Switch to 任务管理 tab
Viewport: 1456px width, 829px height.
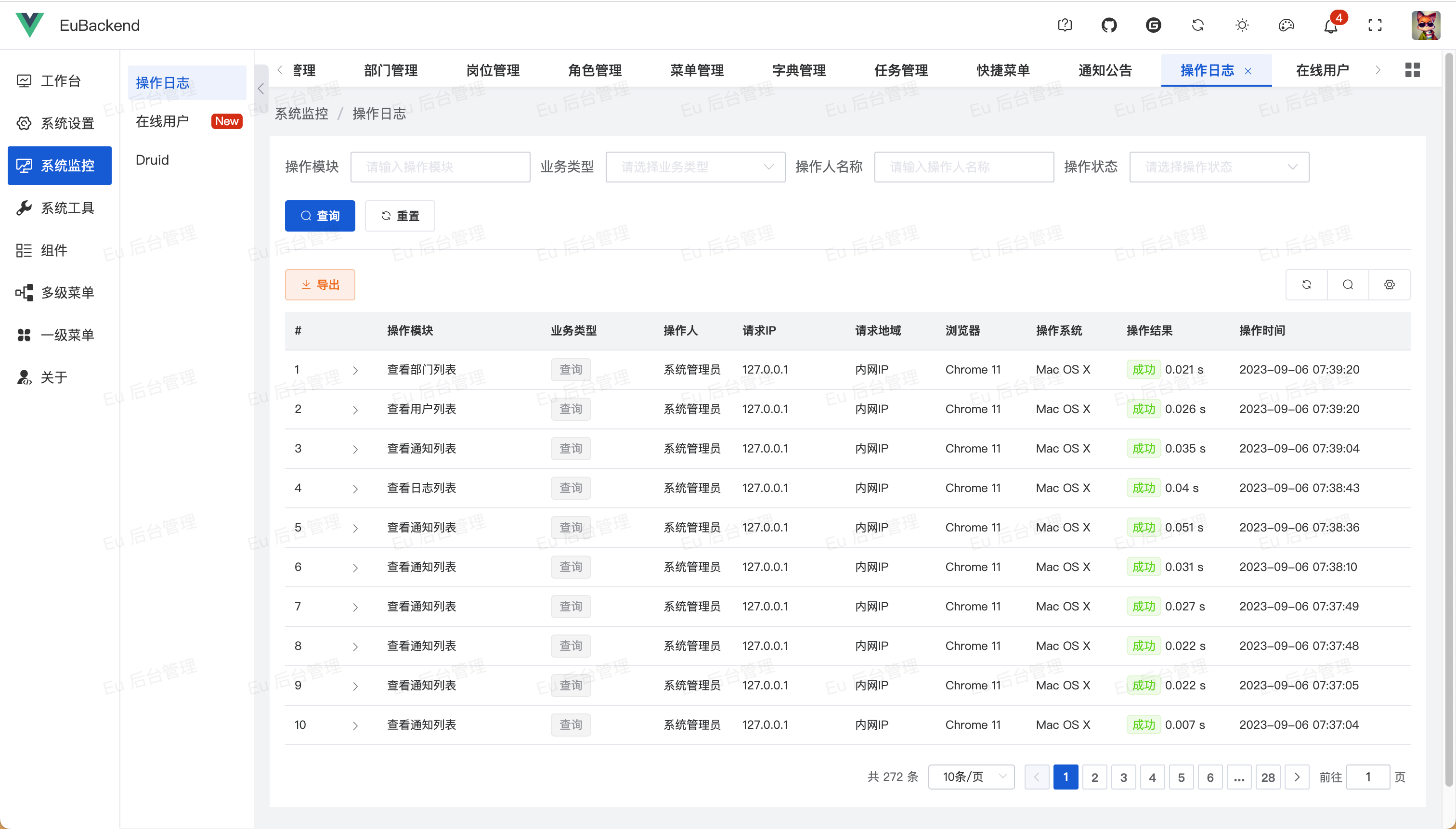coord(901,71)
